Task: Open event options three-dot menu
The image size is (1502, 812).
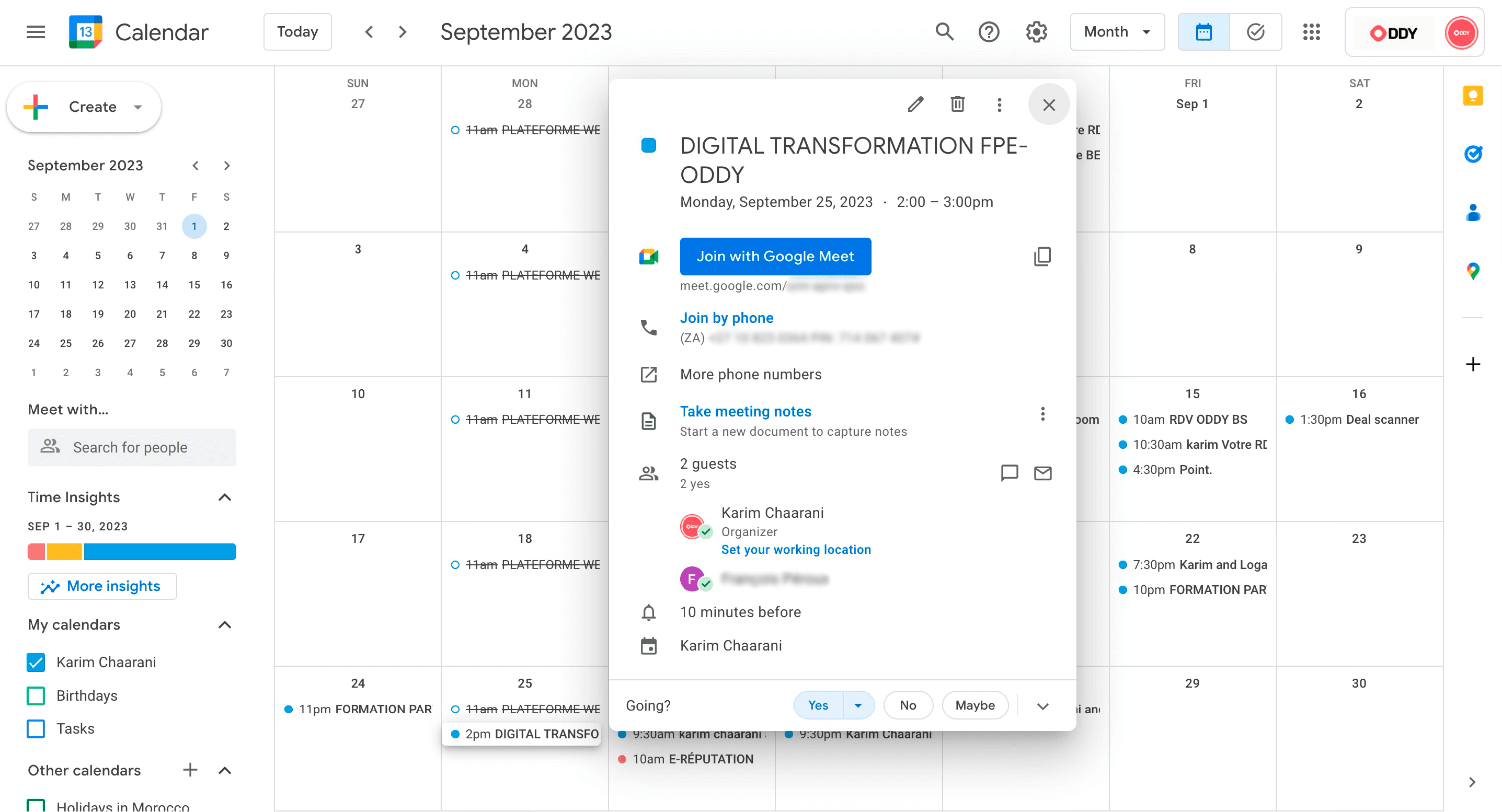Action: click(1000, 105)
